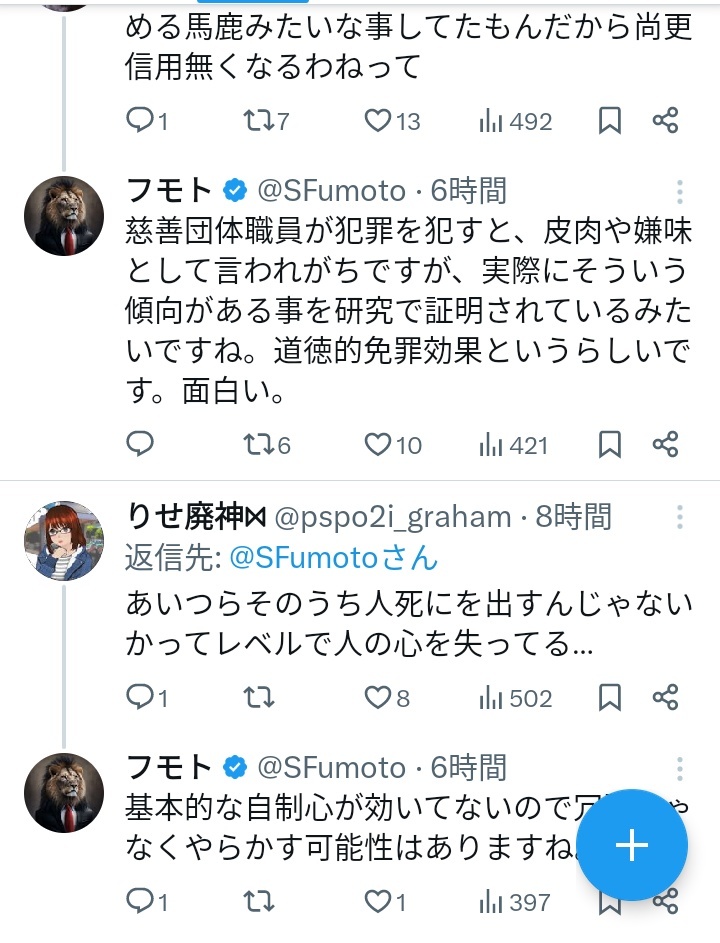
Task: Bookmark フモト's tweet with 421 views
Action: (610, 444)
